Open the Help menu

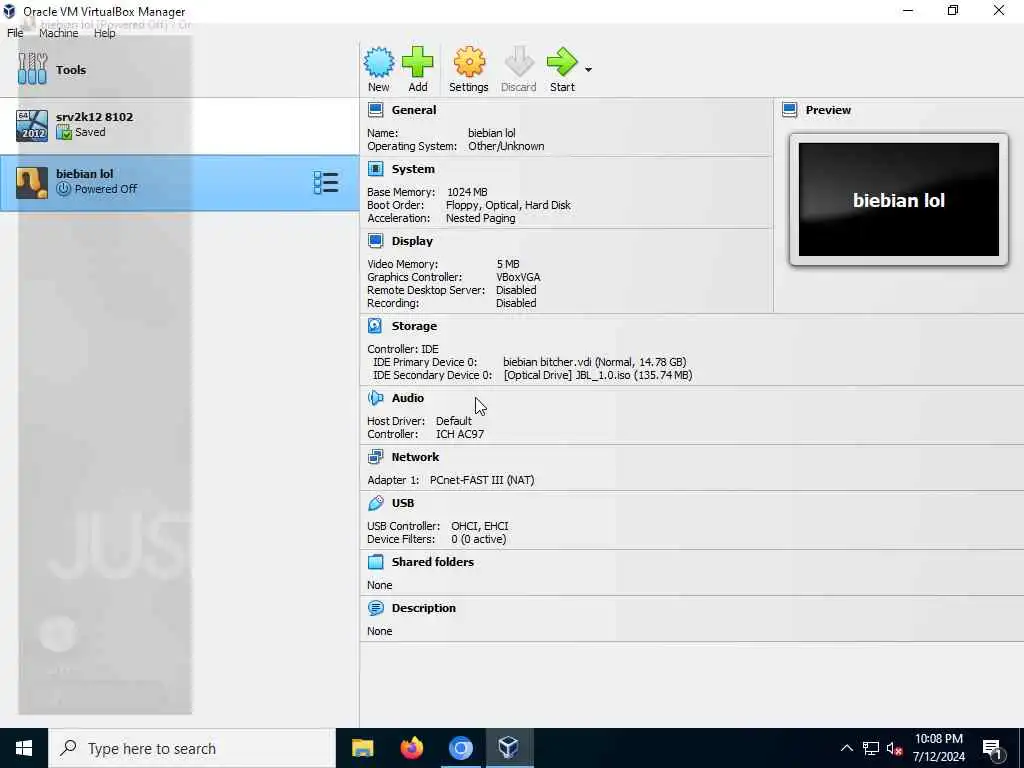point(104,33)
